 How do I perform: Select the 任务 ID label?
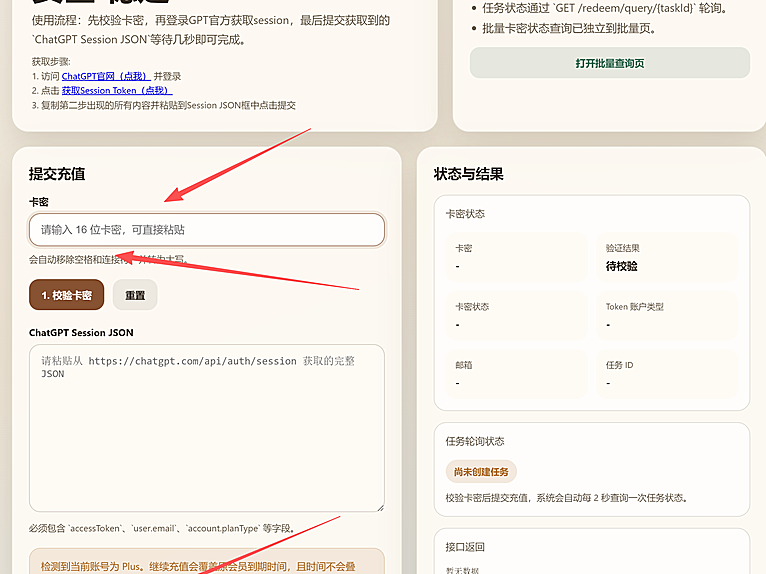point(619,365)
